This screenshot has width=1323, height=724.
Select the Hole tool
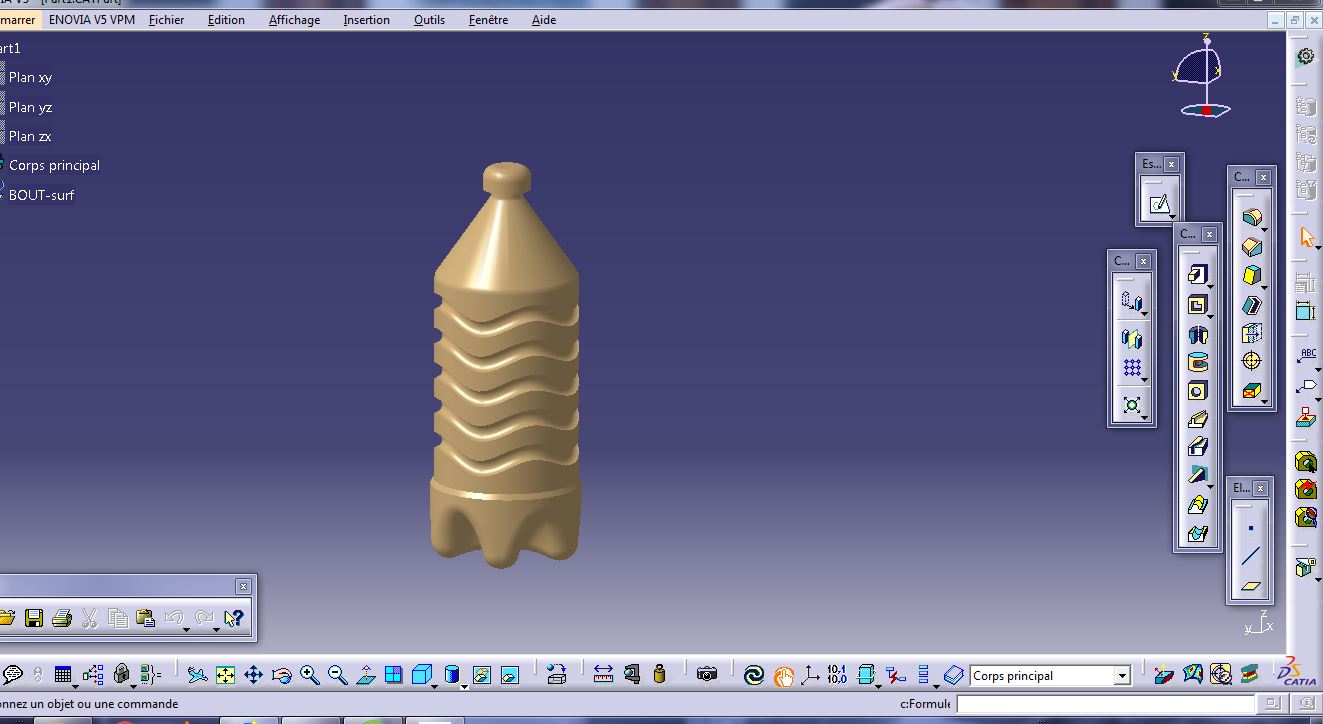coord(1198,391)
